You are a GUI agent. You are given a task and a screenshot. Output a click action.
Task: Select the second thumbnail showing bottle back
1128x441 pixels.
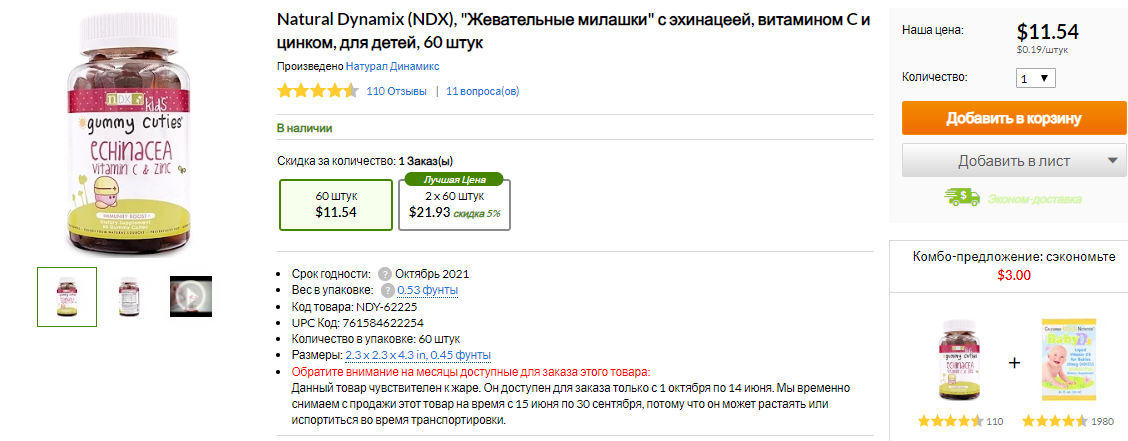click(x=129, y=296)
